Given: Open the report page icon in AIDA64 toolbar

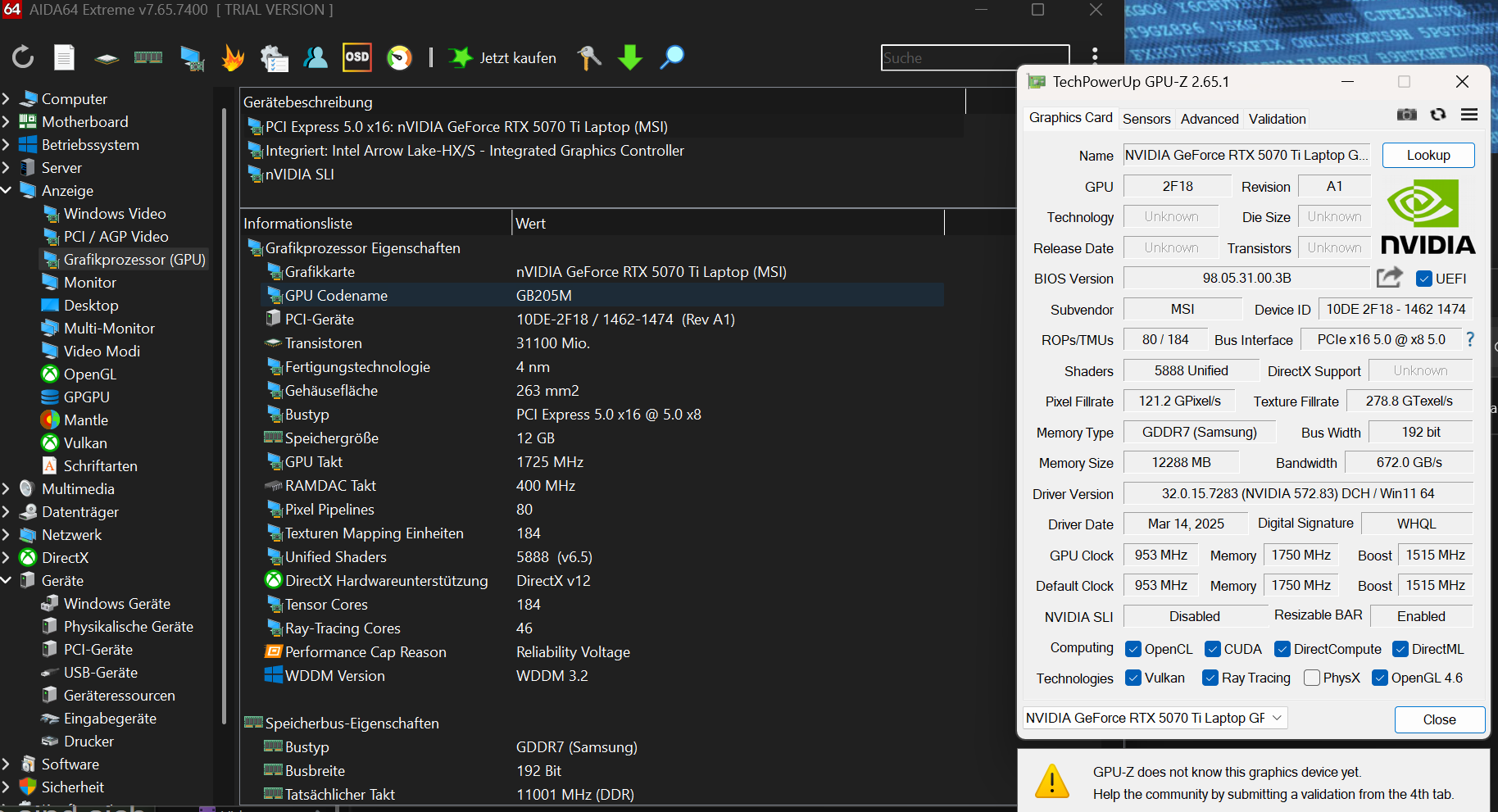Looking at the screenshot, I should 64,57.
